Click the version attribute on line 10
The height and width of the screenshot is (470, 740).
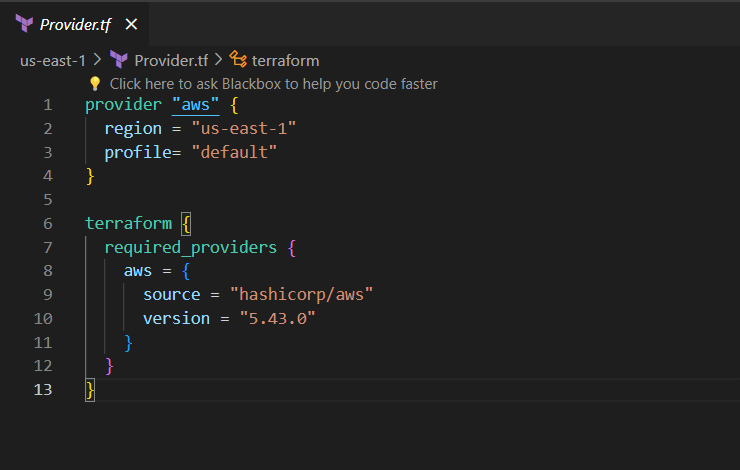177,319
